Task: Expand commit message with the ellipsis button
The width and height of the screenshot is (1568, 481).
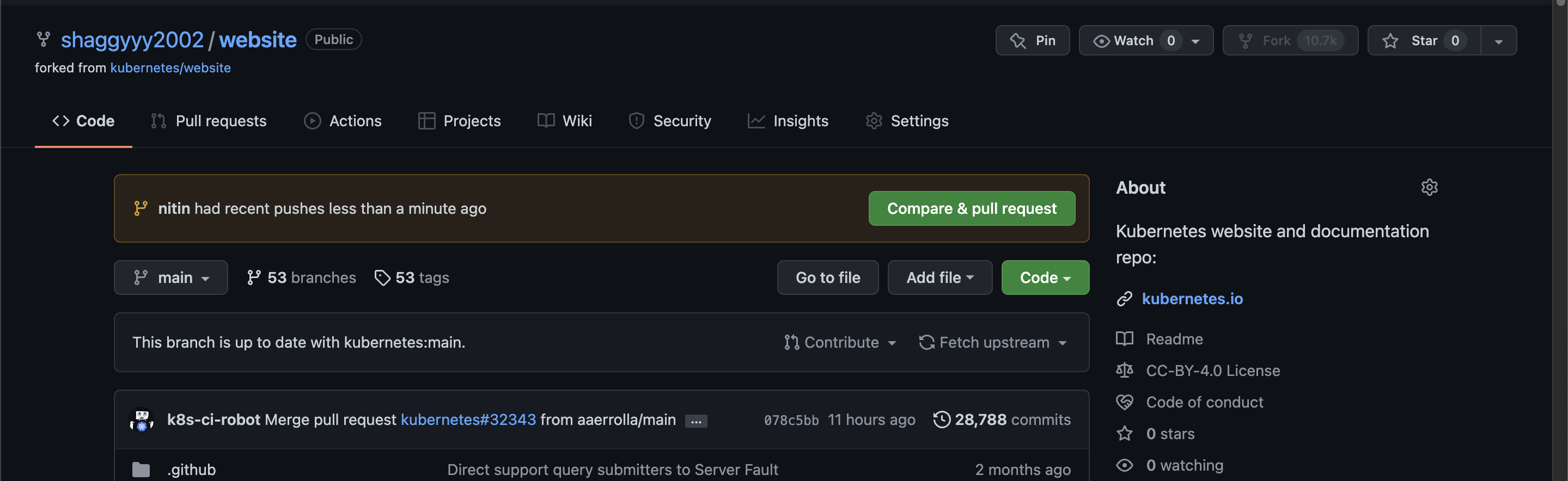Action: coord(695,421)
